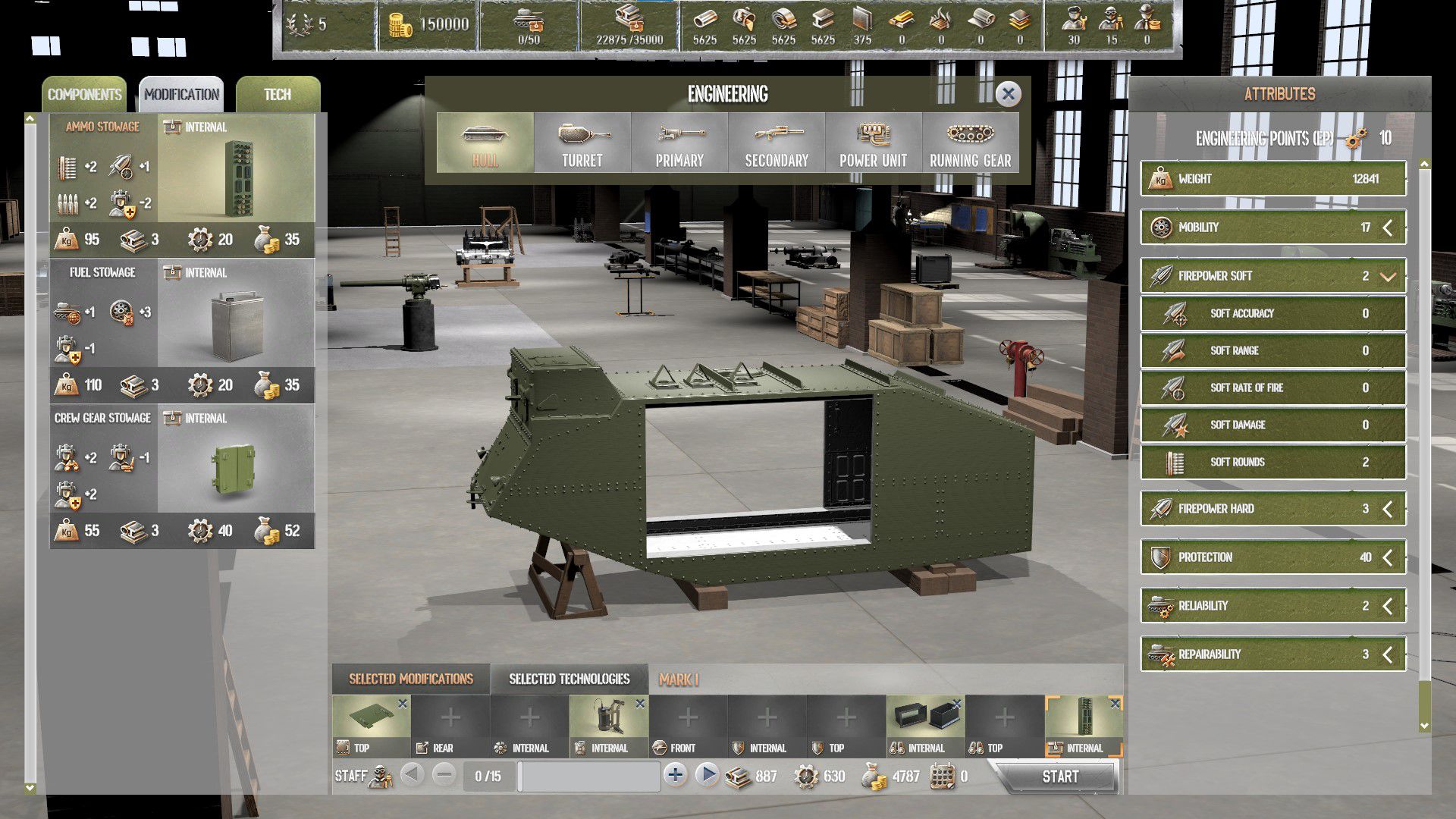Increase staff with the plus button
Viewport: 1456px width, 819px height.
[x=675, y=775]
